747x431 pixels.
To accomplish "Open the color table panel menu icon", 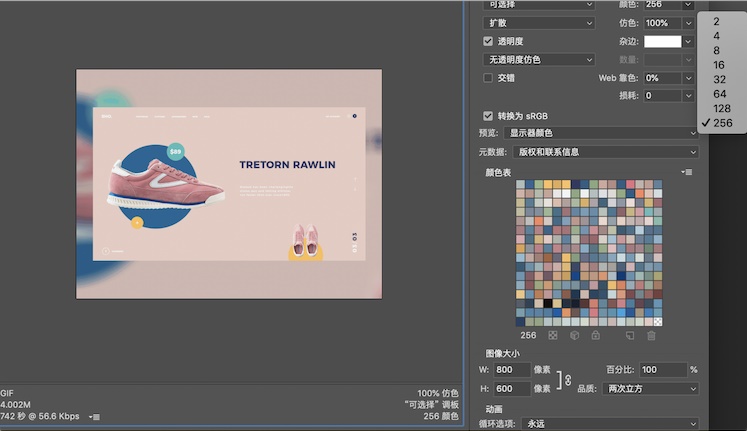I will tap(686, 172).
